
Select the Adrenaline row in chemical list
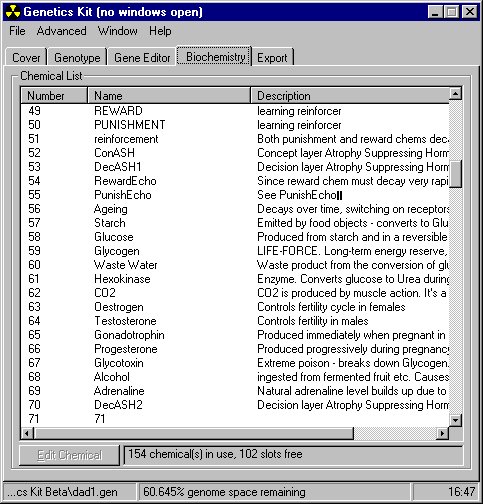235,391
